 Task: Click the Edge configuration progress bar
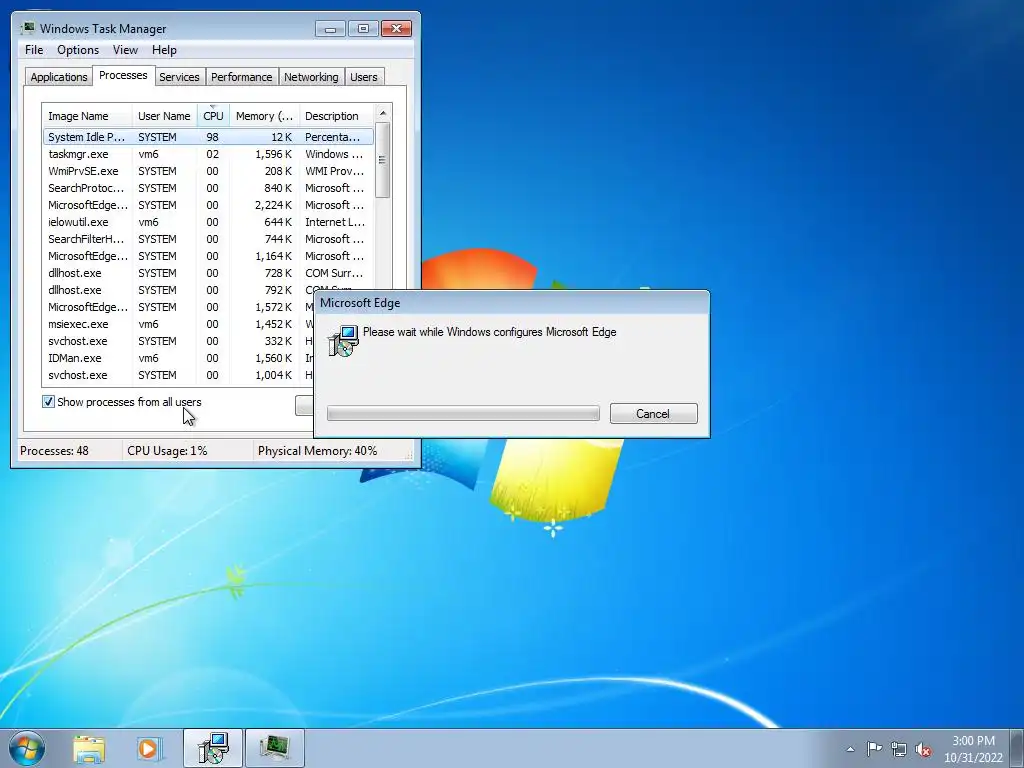tap(463, 413)
